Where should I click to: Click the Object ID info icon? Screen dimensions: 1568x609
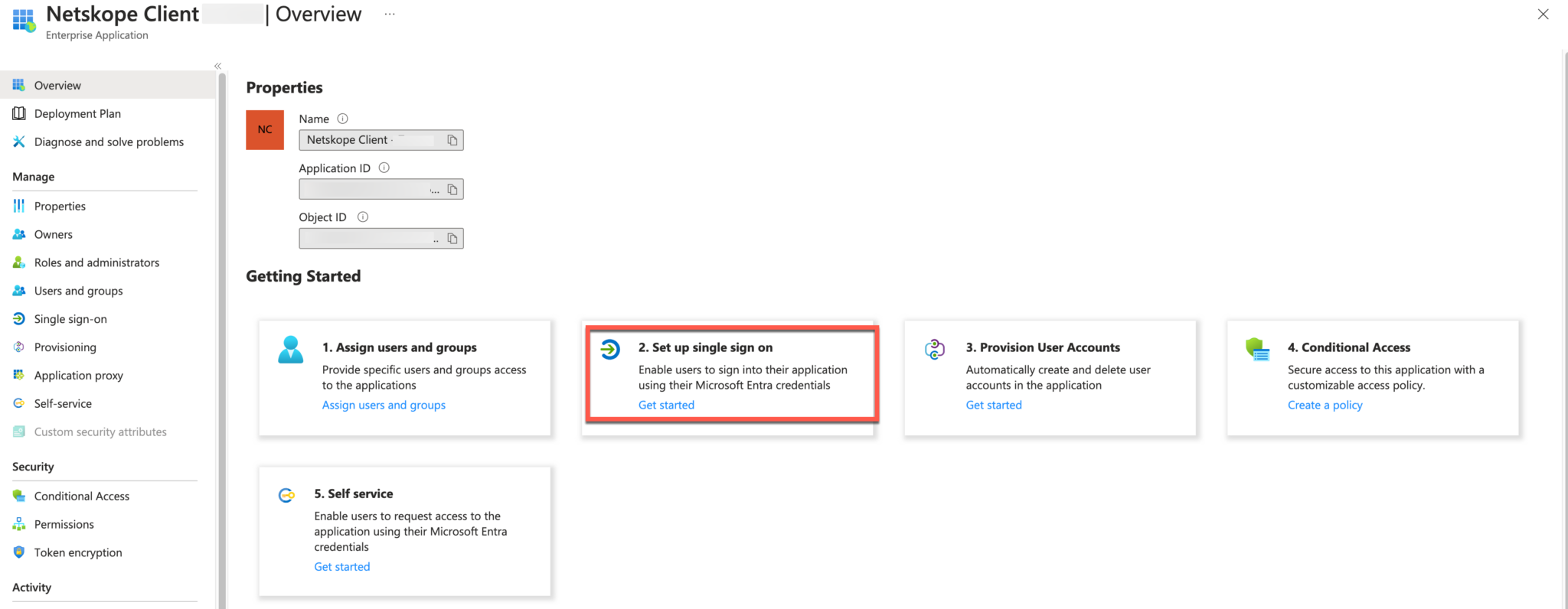pyautogui.click(x=363, y=217)
